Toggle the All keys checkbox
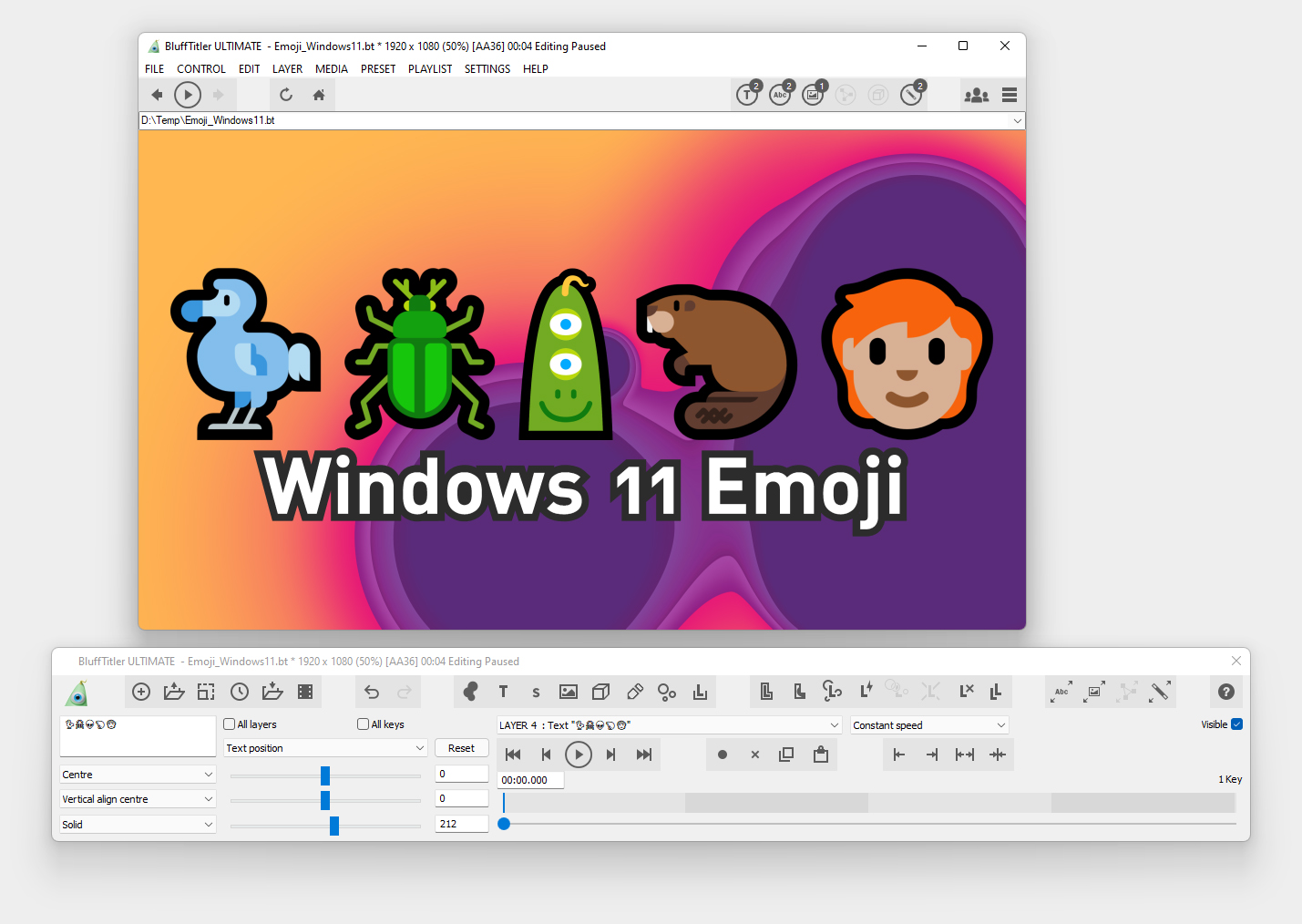 [364, 724]
